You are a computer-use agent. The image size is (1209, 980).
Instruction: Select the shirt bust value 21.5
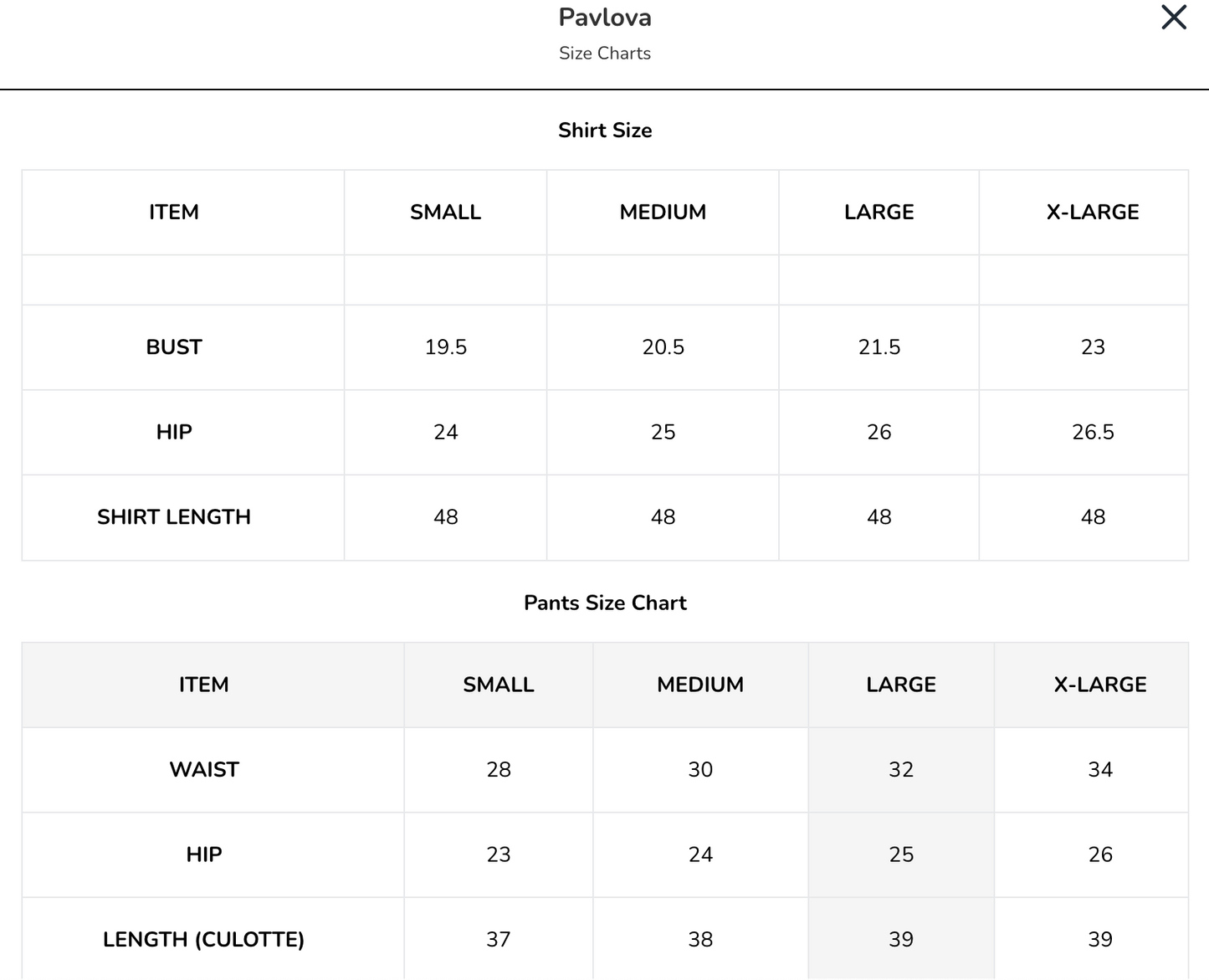pos(879,346)
